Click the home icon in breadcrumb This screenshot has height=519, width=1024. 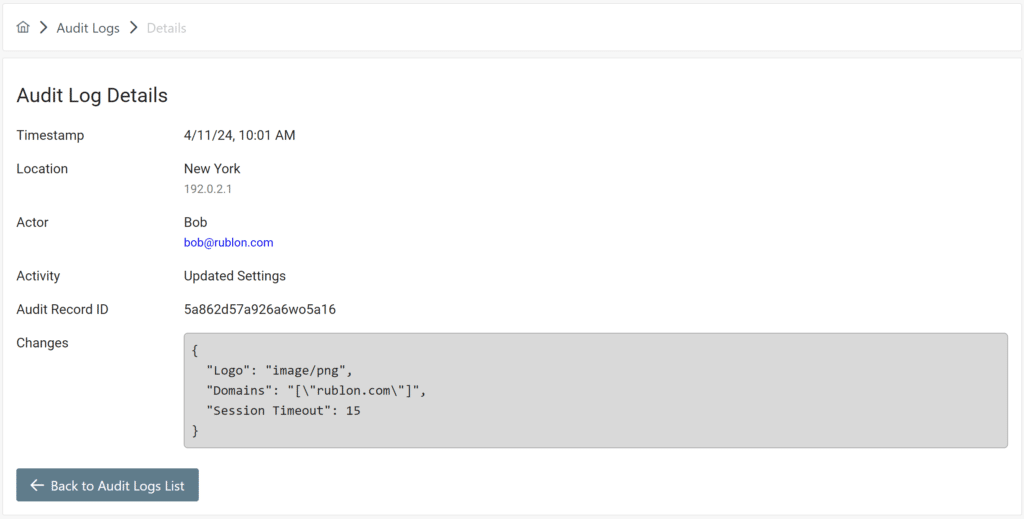click(23, 28)
